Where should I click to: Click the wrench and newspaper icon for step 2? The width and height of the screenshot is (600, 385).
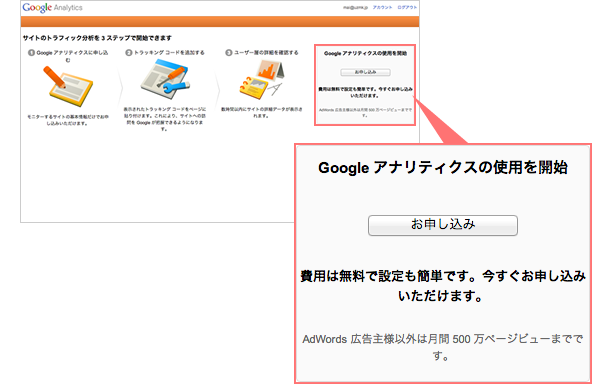(165, 80)
